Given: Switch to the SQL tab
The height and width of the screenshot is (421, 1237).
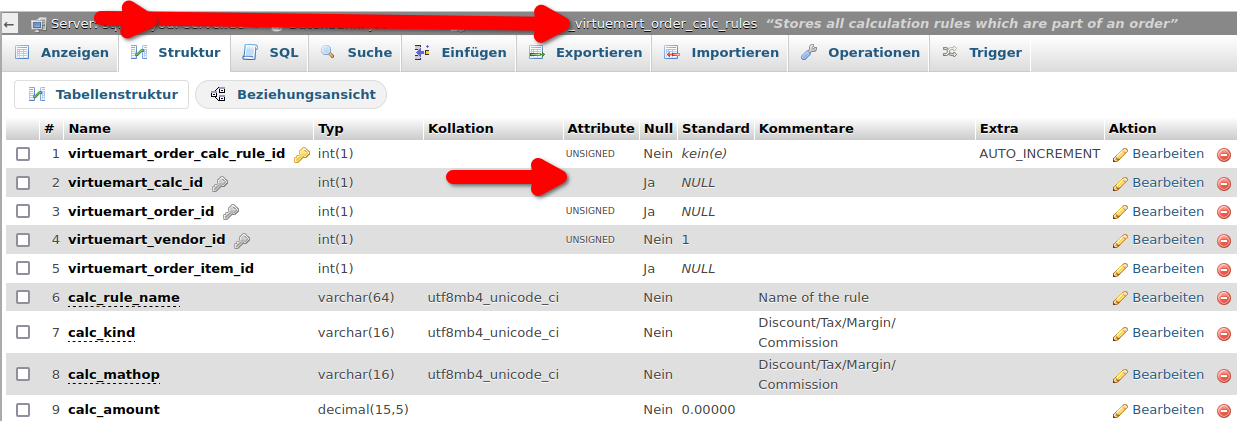Looking at the screenshot, I should pos(271,53).
